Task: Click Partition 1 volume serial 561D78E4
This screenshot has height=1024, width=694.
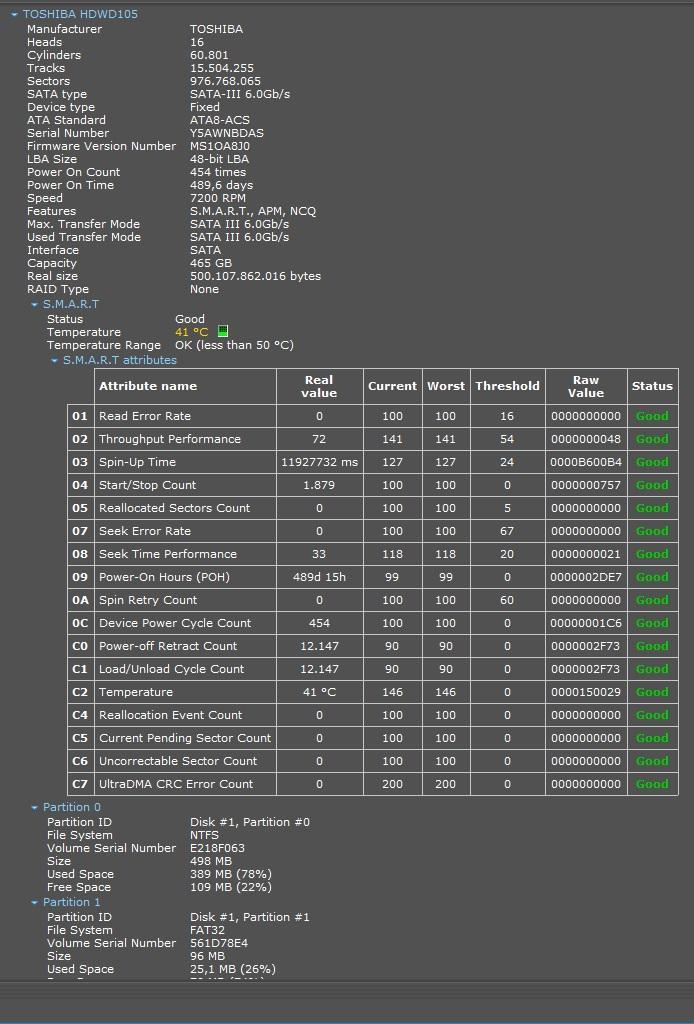Action: click(219, 943)
